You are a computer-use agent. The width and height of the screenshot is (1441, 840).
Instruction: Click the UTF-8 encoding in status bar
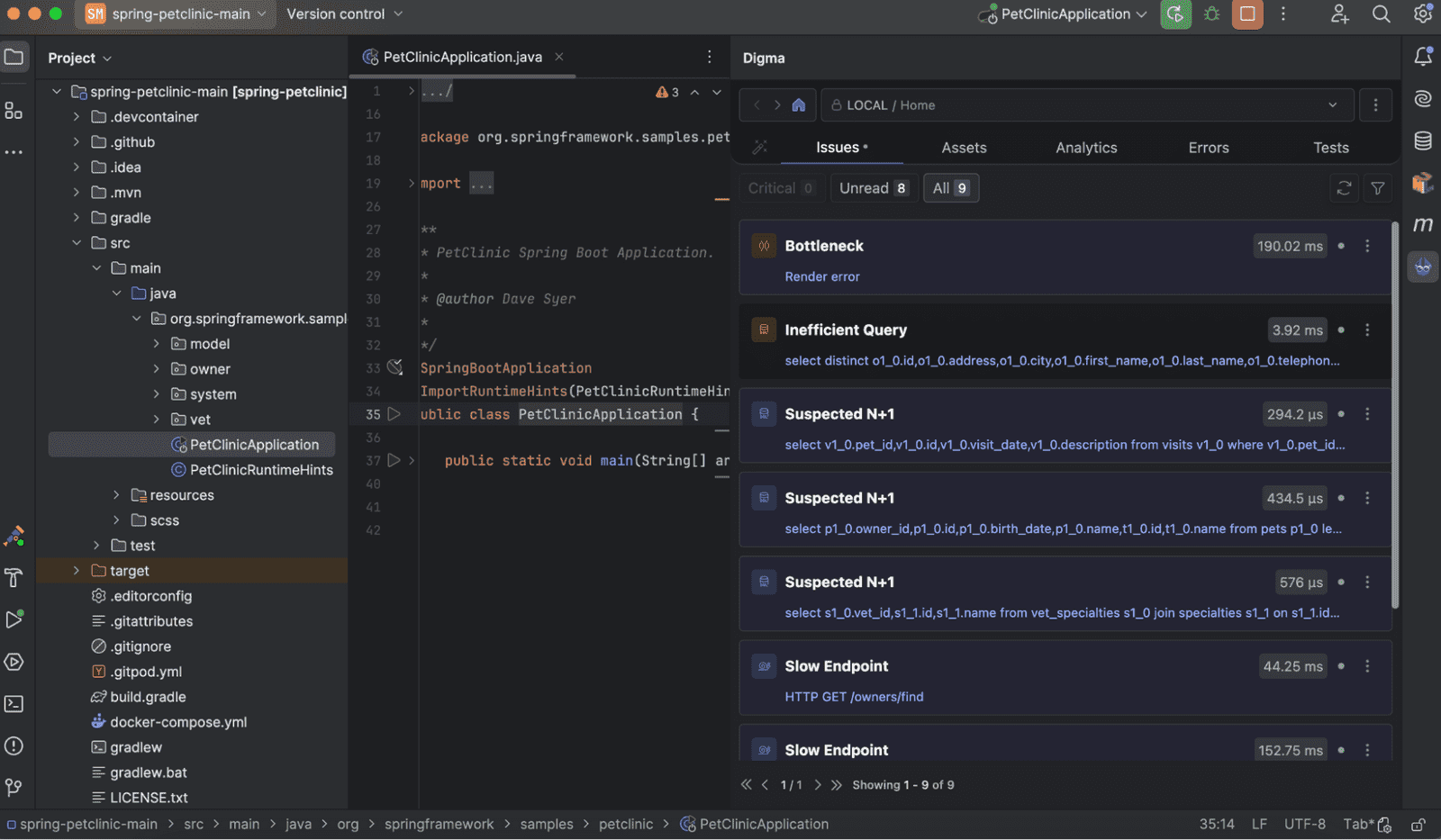1304,824
